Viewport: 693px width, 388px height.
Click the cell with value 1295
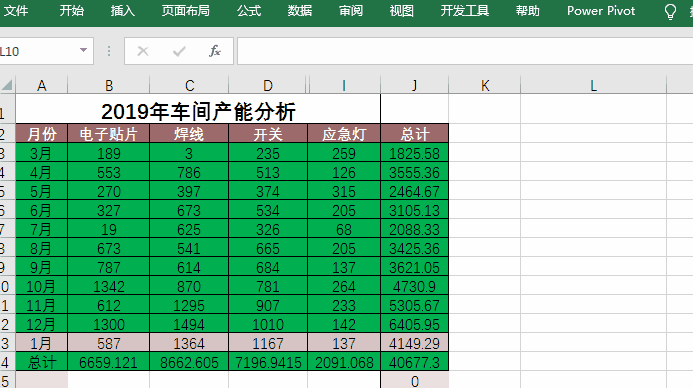coord(189,305)
